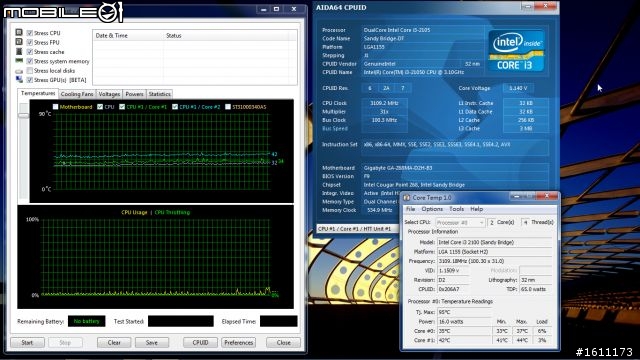Viewport: 640px width, 360px height.
Task: Click the L3 Cache value in AIDA64 CPUID
Action: pos(526,129)
